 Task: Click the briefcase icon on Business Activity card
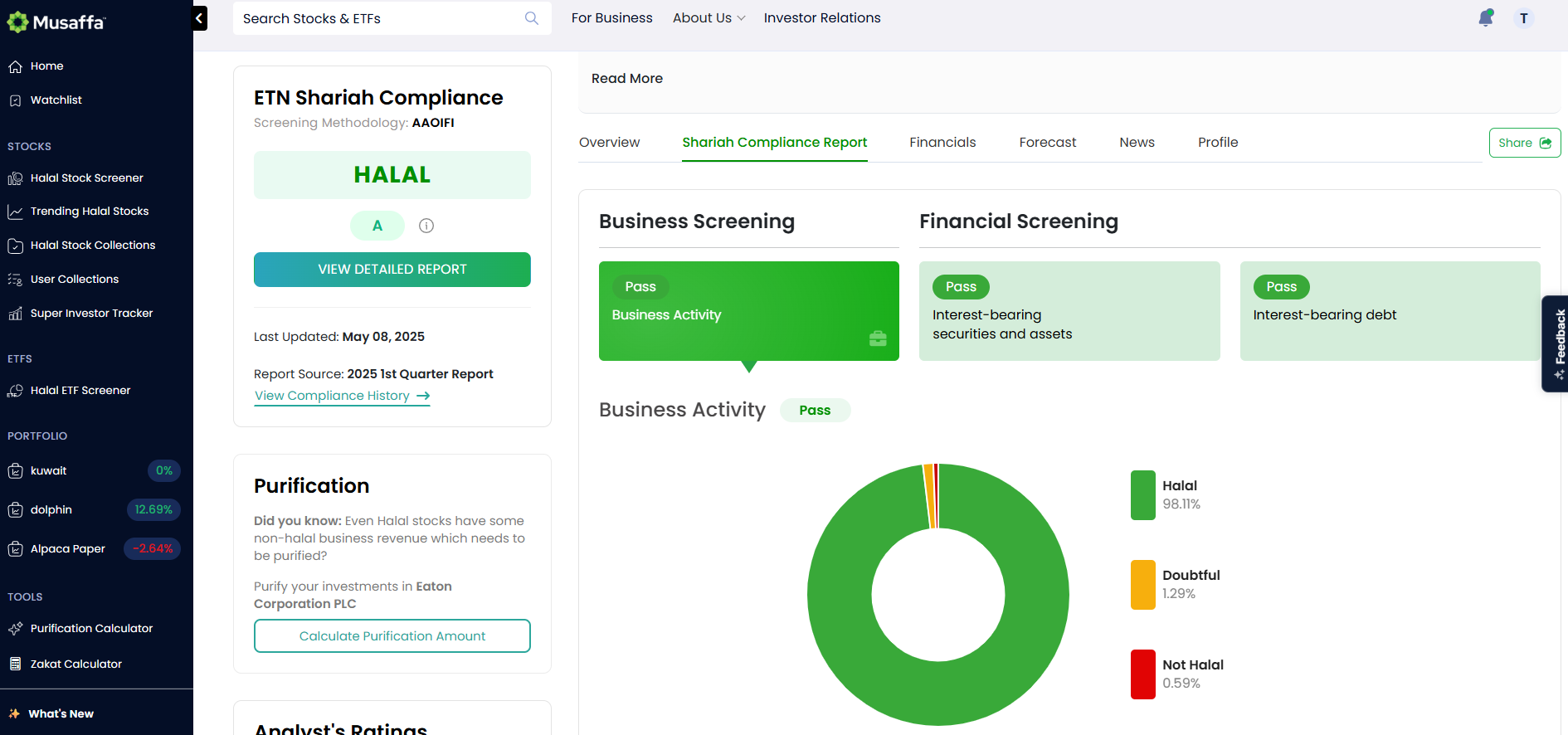click(x=878, y=338)
